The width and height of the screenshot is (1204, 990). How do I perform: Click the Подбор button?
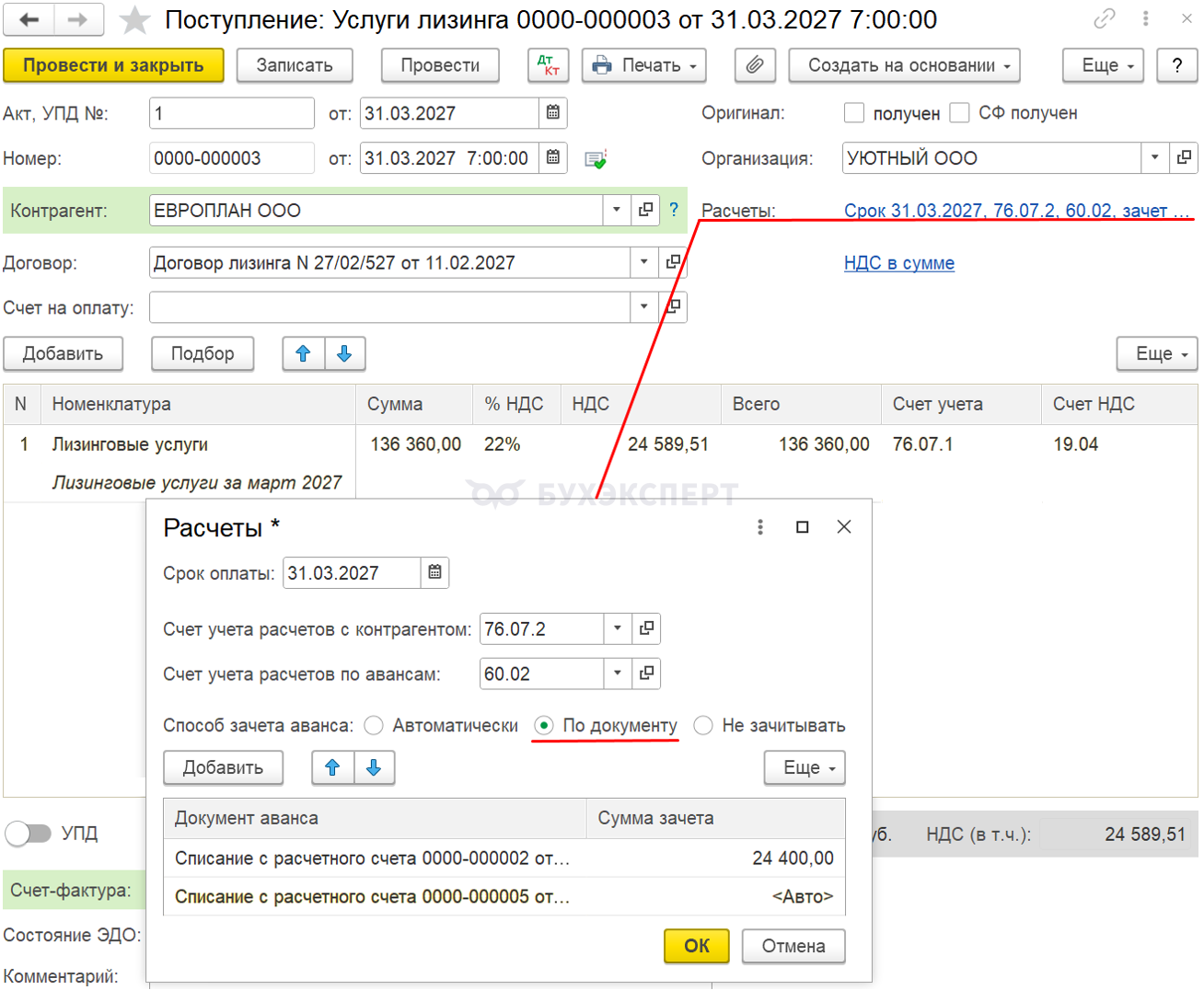pos(203,353)
